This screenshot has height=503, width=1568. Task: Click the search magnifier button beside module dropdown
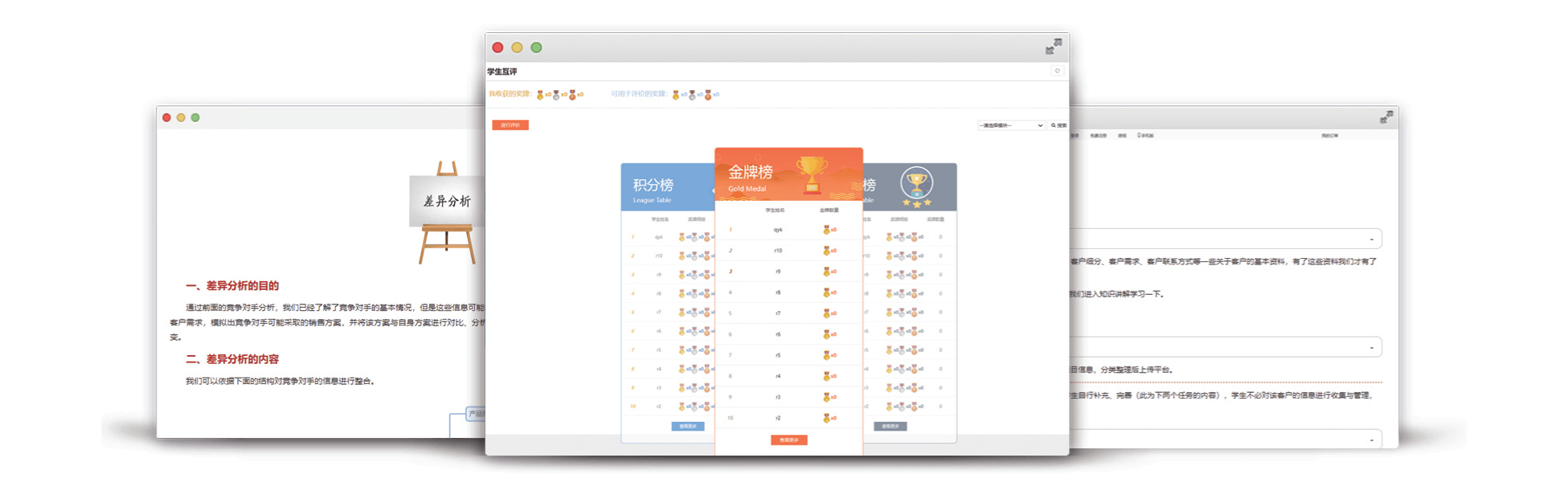(1058, 125)
